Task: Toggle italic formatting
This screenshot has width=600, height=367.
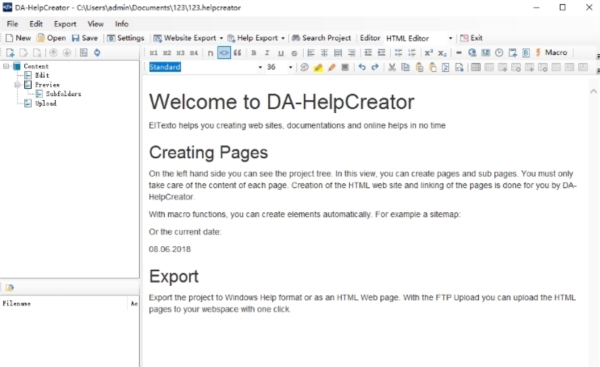Action: (x=267, y=53)
